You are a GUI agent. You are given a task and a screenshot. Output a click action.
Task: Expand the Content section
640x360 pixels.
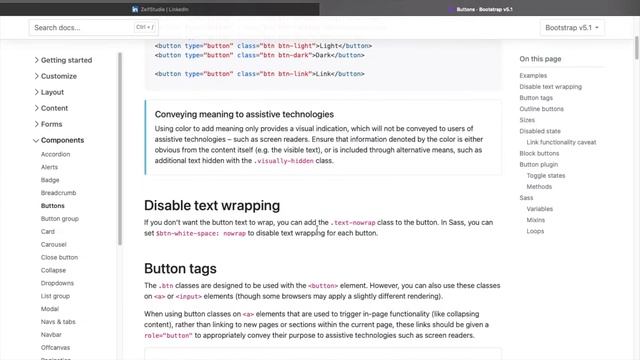coord(51,108)
